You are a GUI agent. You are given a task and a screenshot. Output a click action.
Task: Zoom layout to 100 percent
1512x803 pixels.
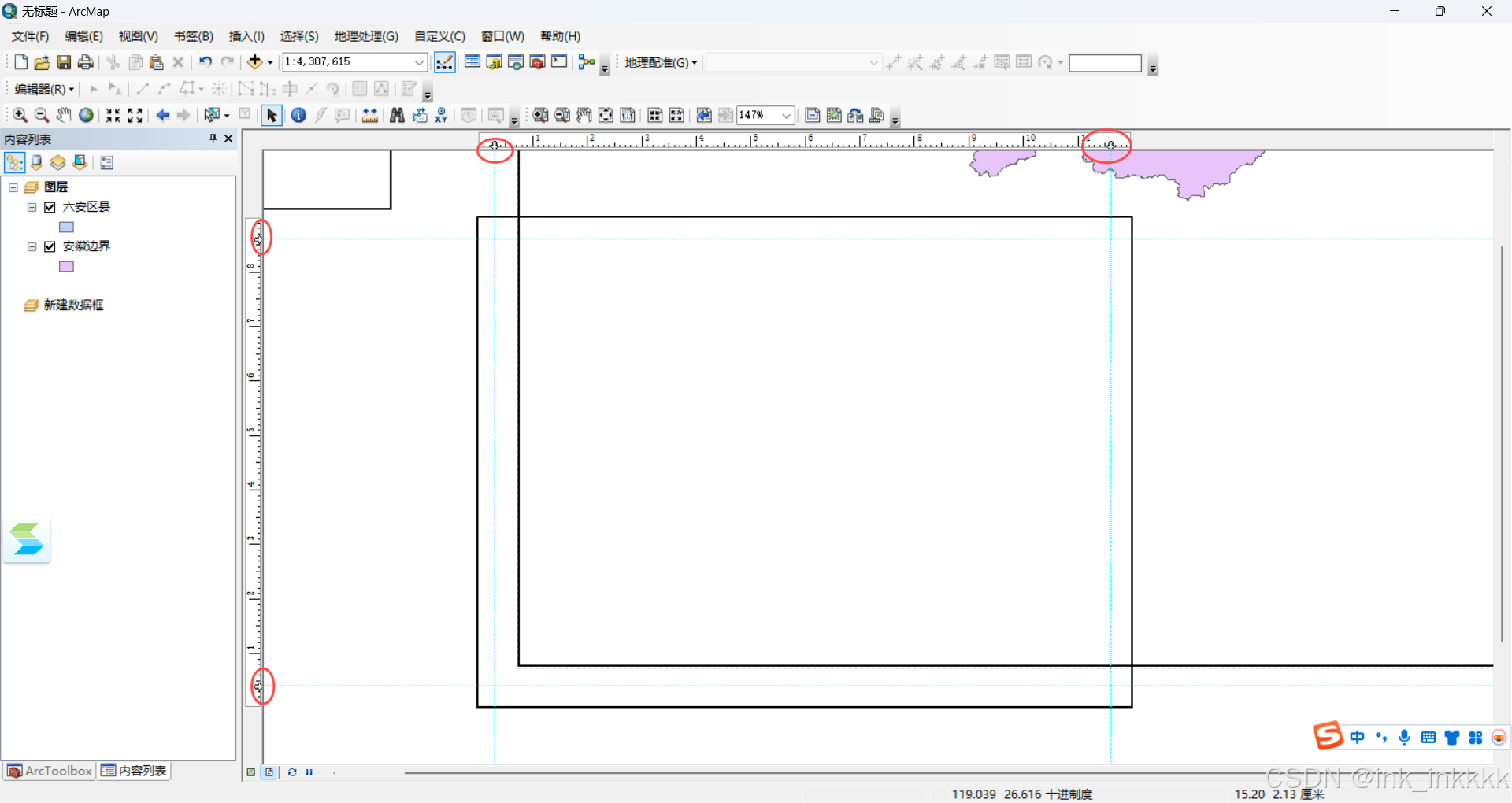pyautogui.click(x=628, y=115)
